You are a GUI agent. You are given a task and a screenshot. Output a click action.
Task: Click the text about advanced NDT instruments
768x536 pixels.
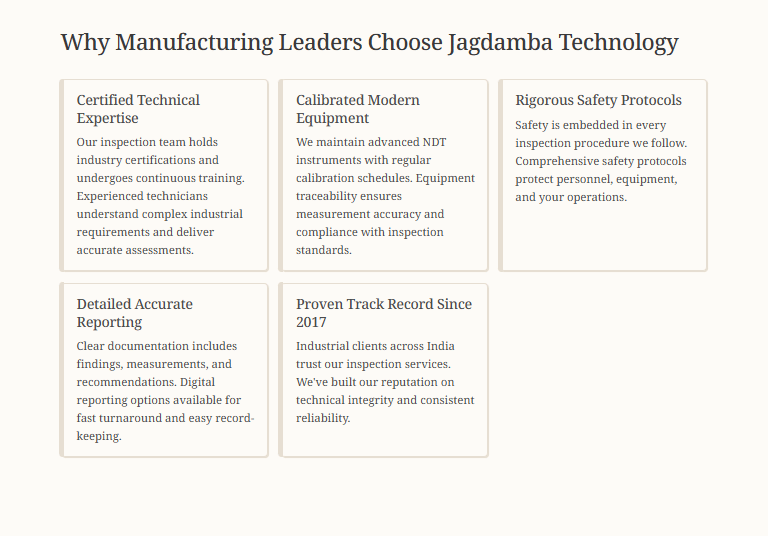(x=385, y=196)
